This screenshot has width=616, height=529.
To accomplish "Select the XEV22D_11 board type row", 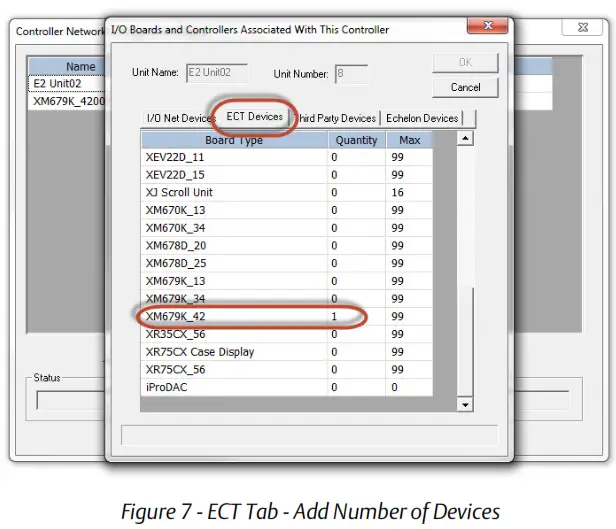I will click(287, 157).
